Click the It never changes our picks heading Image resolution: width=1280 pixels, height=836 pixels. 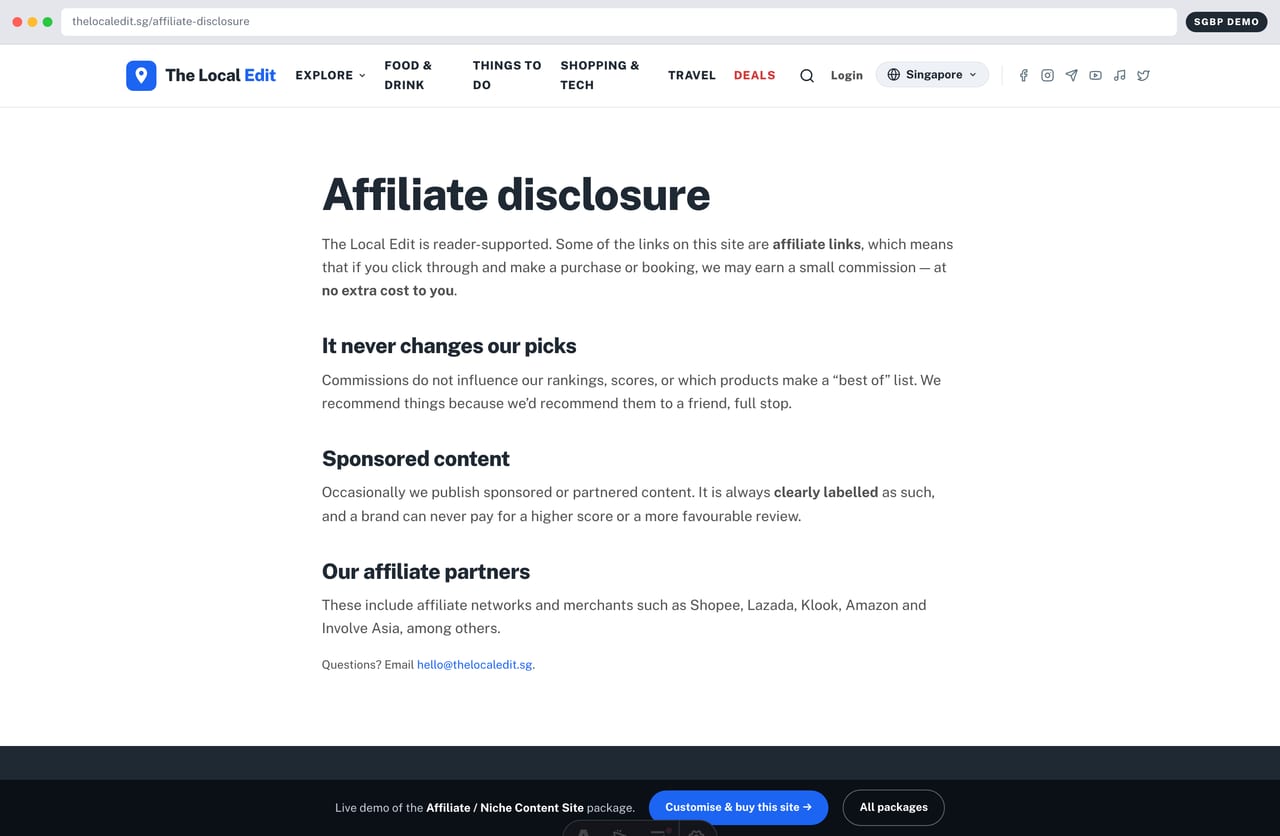pyautogui.click(x=449, y=346)
